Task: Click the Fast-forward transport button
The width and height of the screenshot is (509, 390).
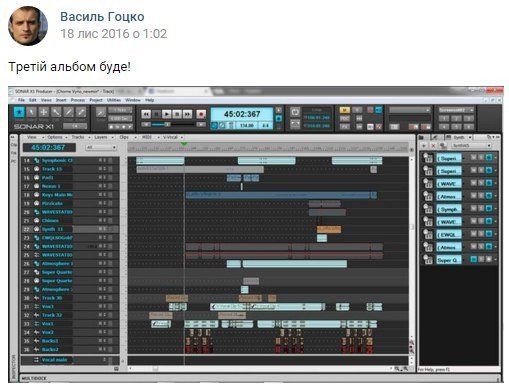Action: pyautogui.click(x=188, y=114)
